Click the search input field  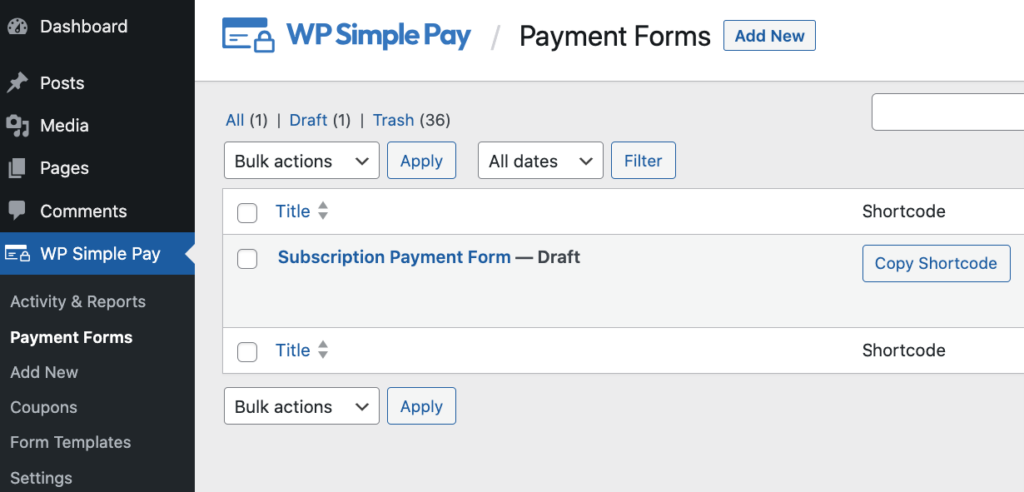948,112
